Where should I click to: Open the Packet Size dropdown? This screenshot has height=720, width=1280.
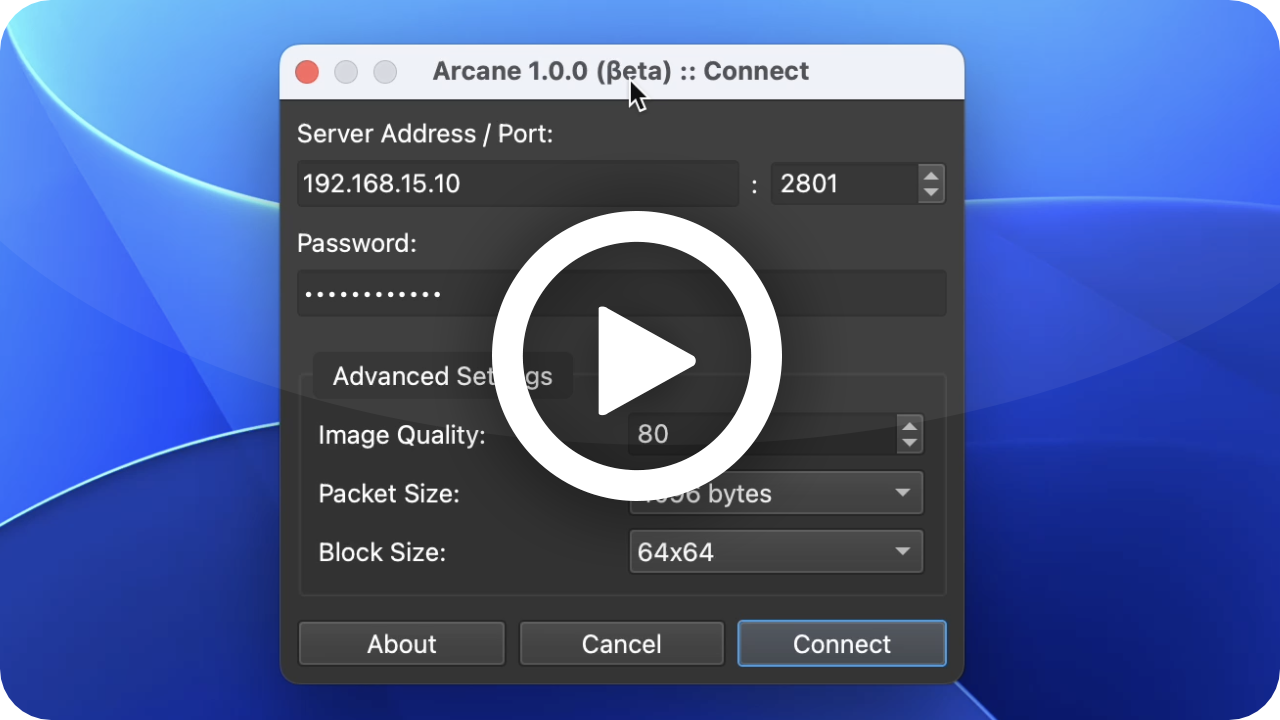click(776, 493)
